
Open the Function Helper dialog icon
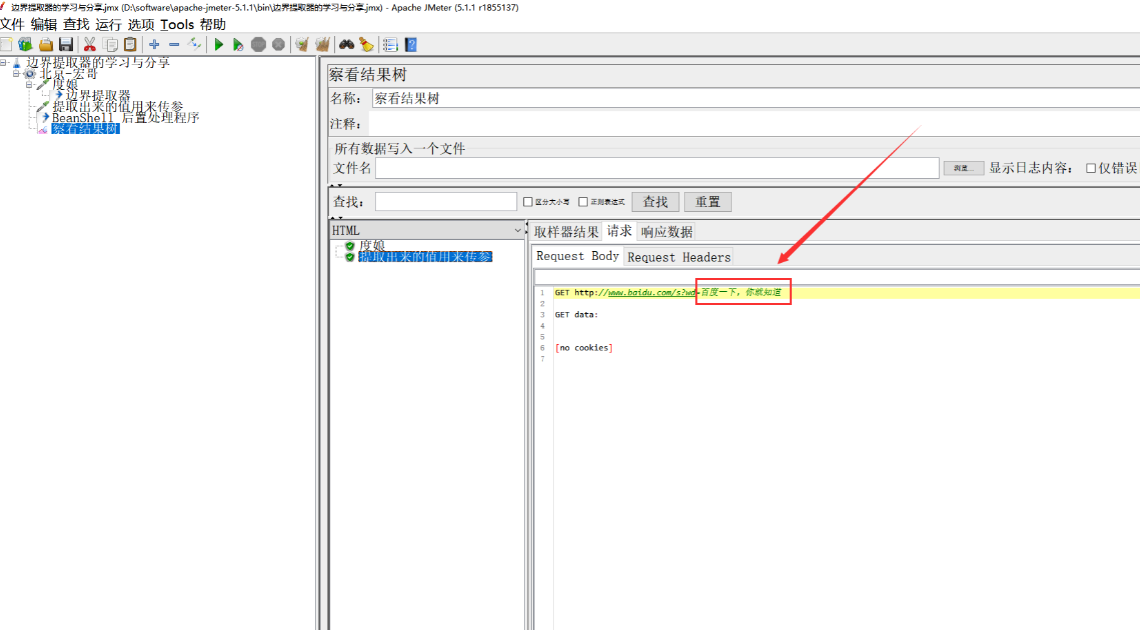coord(390,45)
